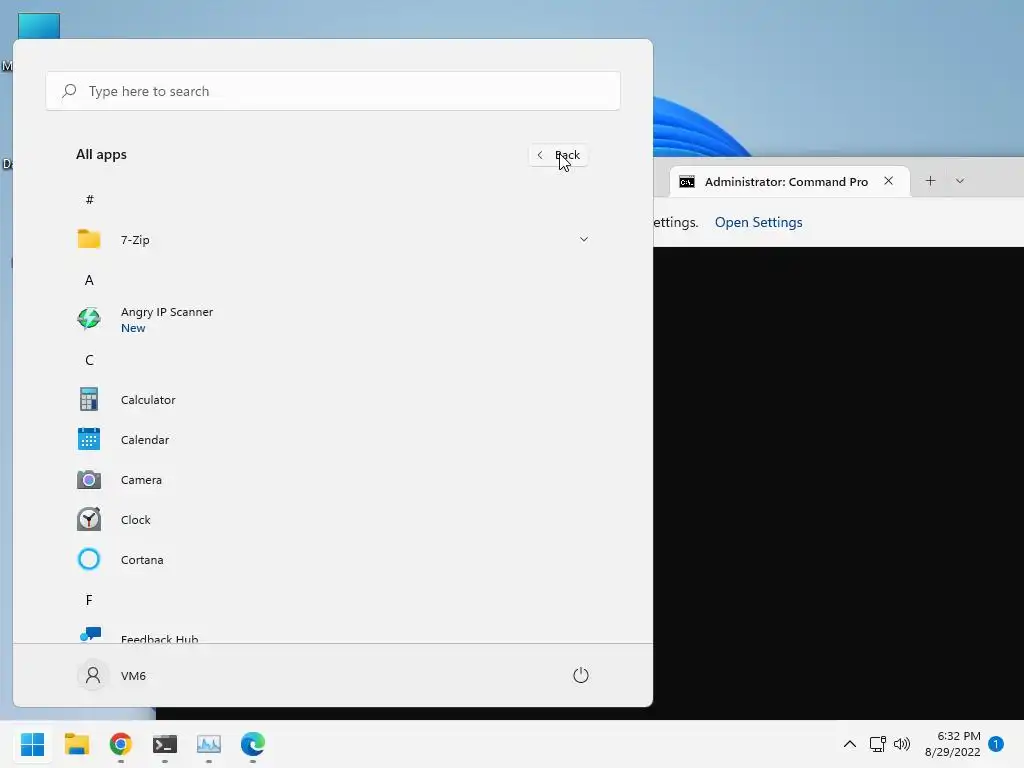
Task: Select the Clock label text
Action: (135, 520)
